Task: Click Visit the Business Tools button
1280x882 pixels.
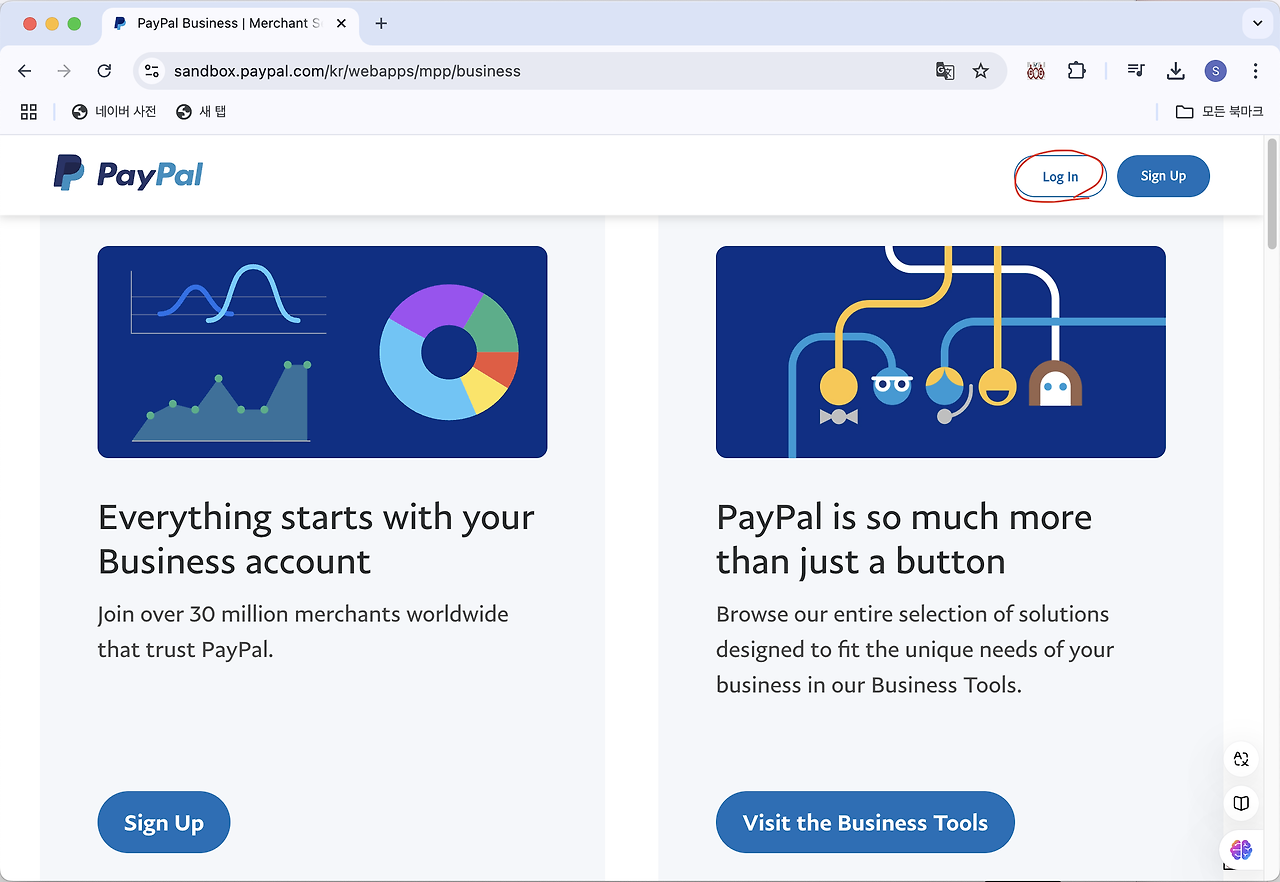Action: 865,822
